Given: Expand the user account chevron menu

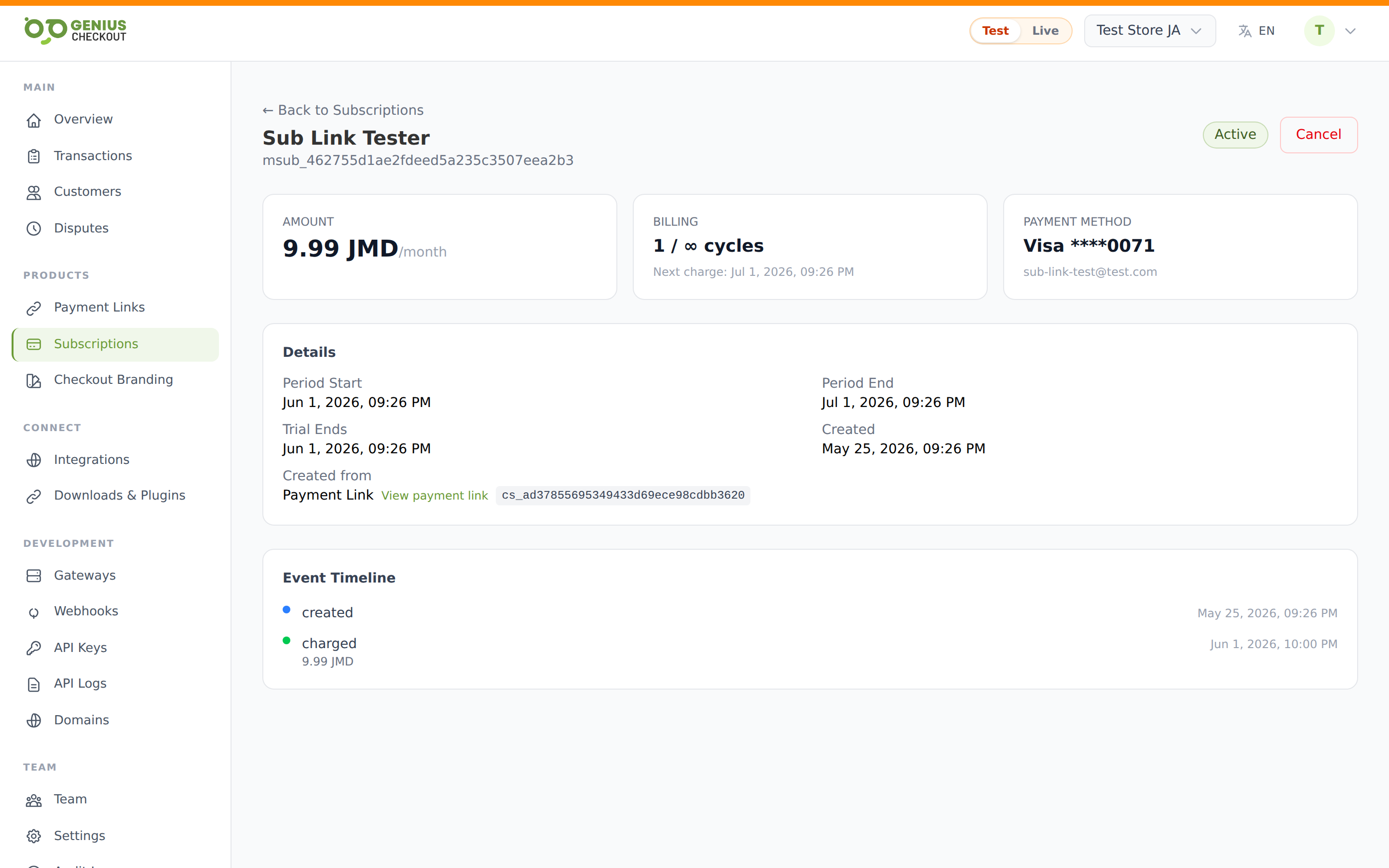Looking at the screenshot, I should tap(1350, 31).
